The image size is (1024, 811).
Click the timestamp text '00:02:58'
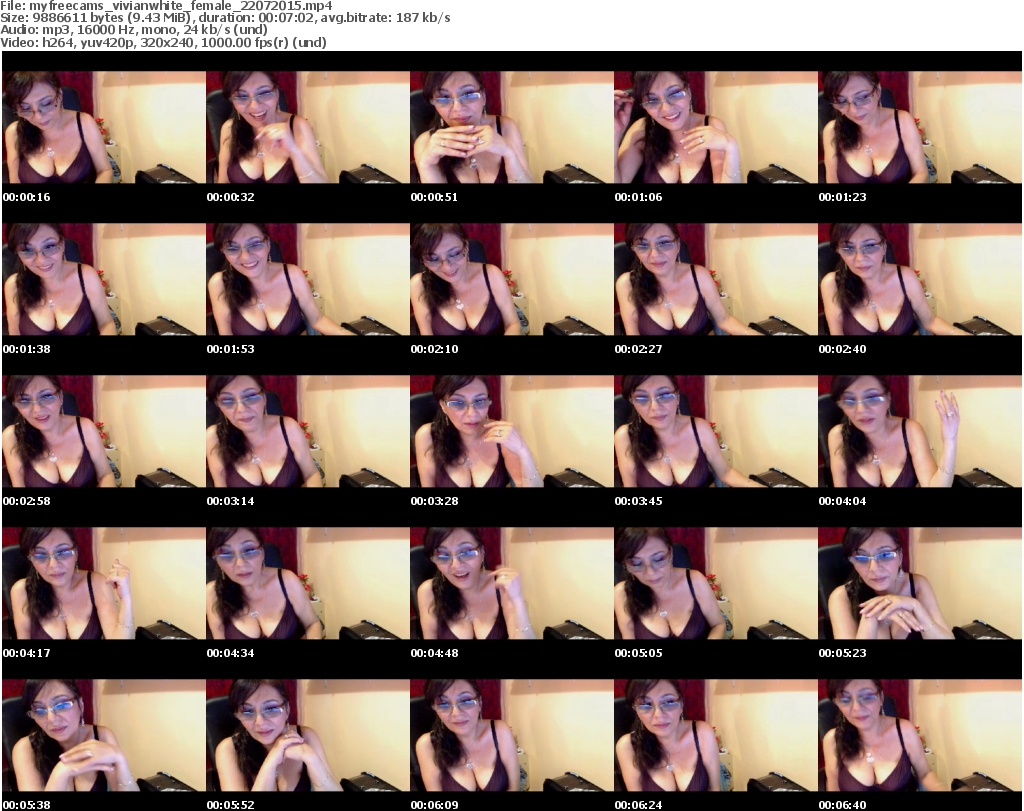tap(27, 501)
